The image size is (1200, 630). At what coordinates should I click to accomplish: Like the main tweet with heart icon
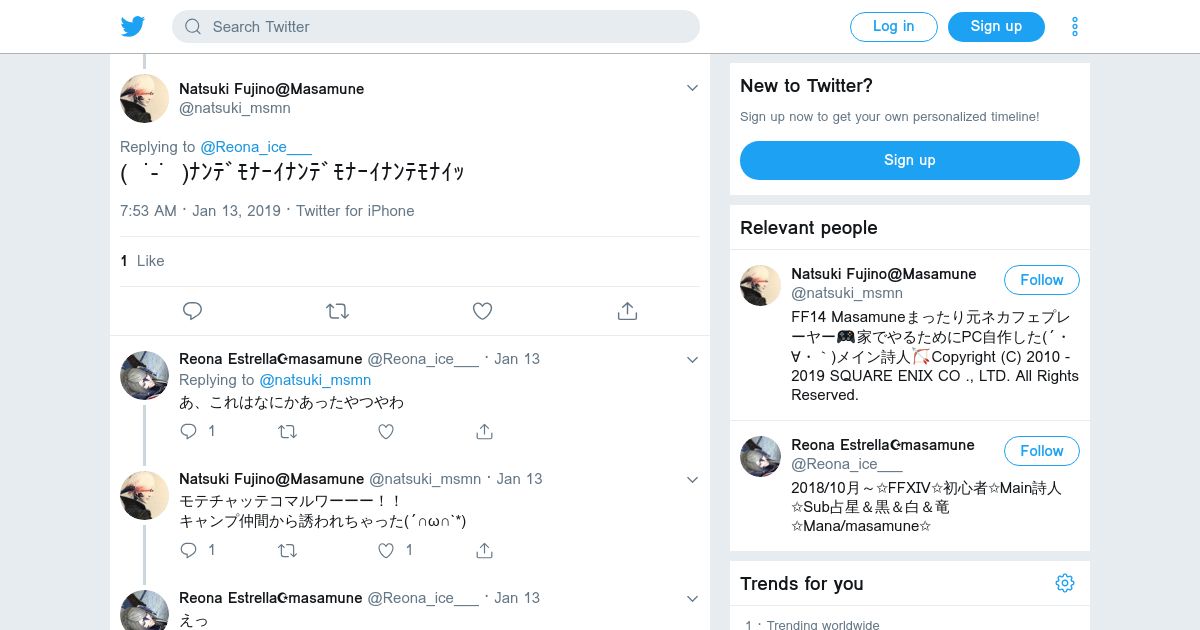point(482,311)
